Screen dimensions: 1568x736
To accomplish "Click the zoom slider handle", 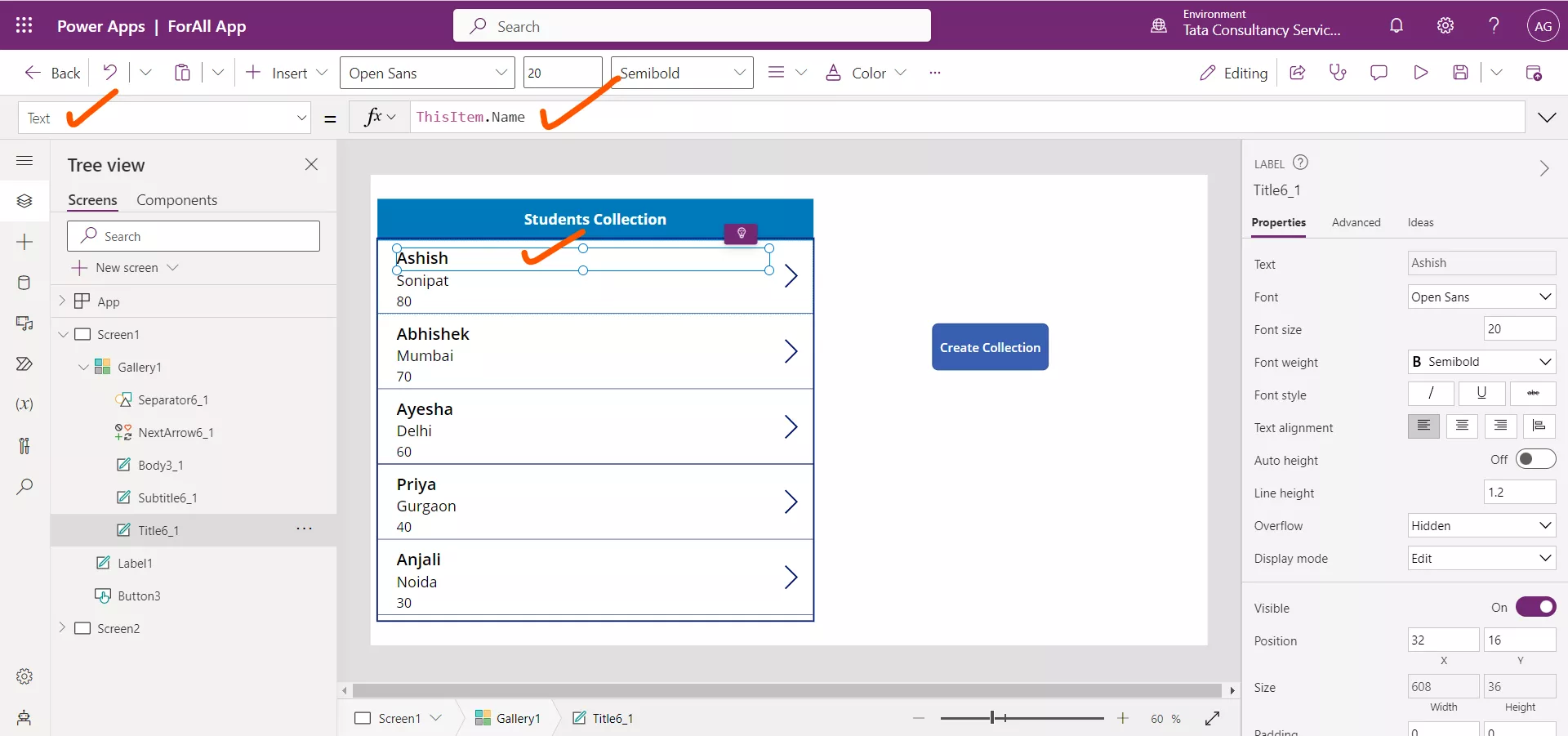I will point(992,718).
